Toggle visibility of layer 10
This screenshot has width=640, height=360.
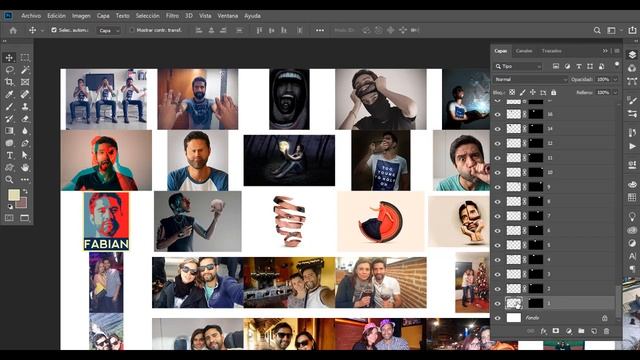point(498,173)
